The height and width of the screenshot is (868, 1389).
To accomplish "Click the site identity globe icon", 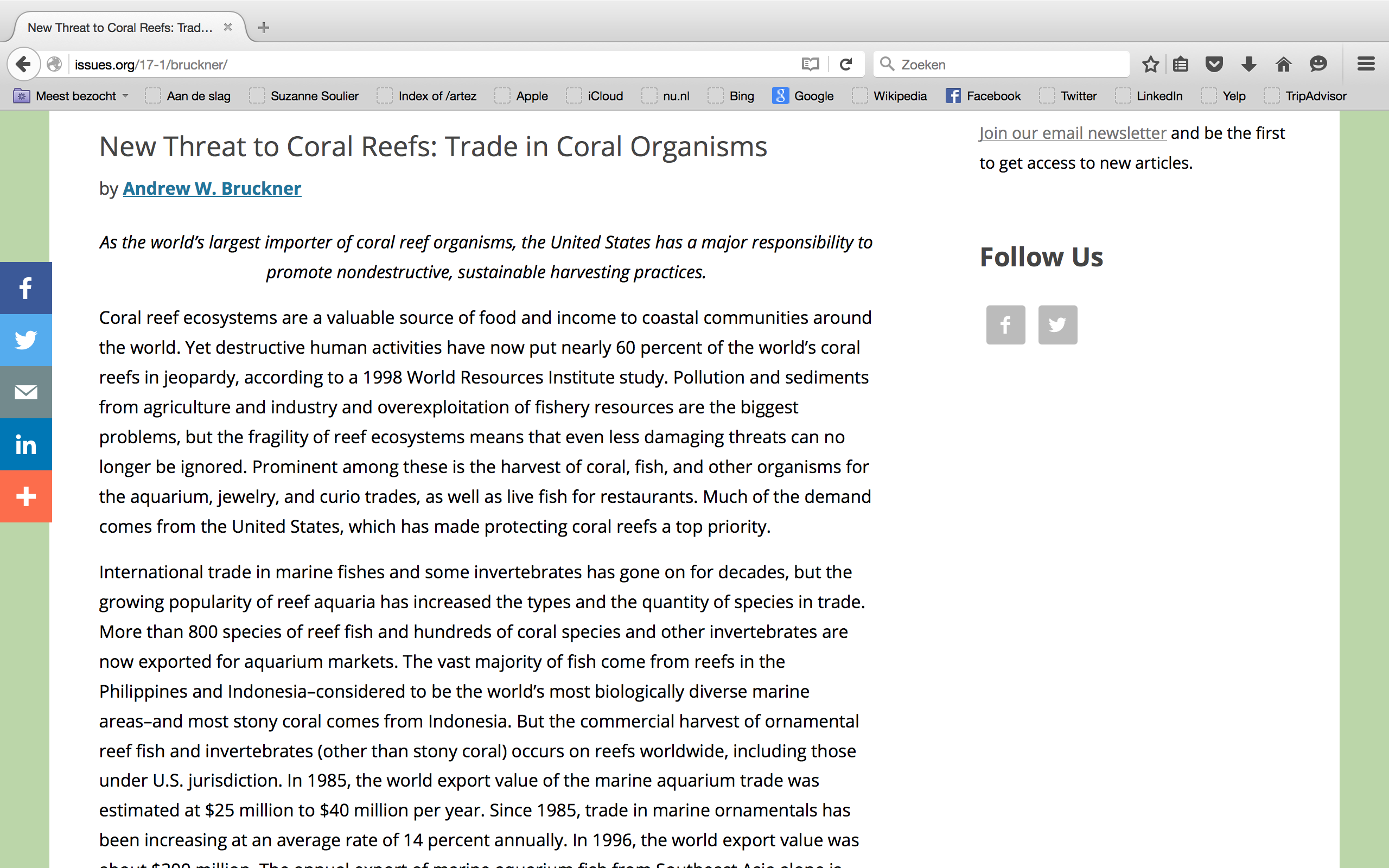I will click(x=54, y=65).
